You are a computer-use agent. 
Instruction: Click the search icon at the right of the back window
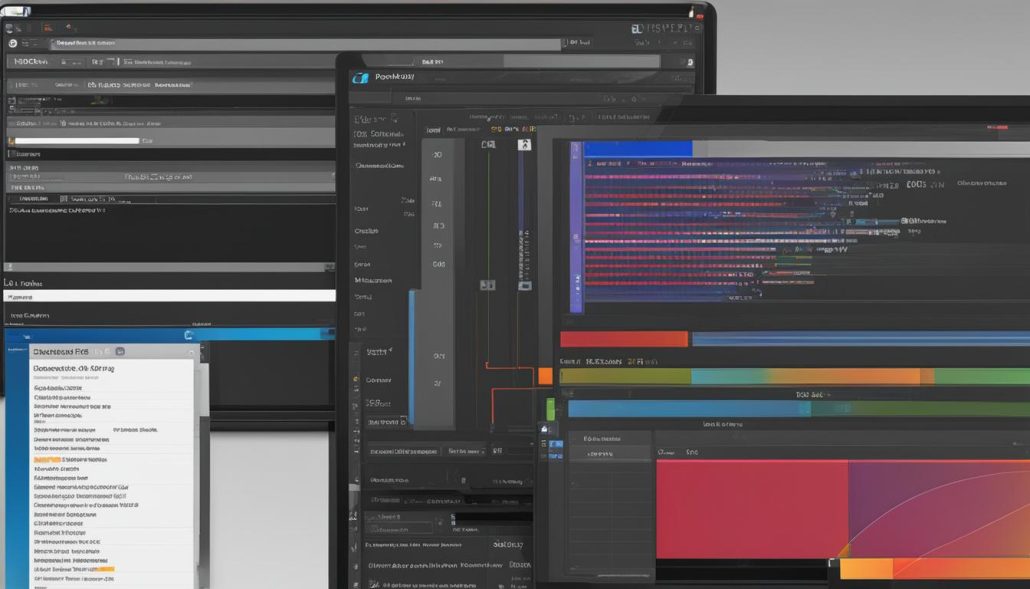690,62
